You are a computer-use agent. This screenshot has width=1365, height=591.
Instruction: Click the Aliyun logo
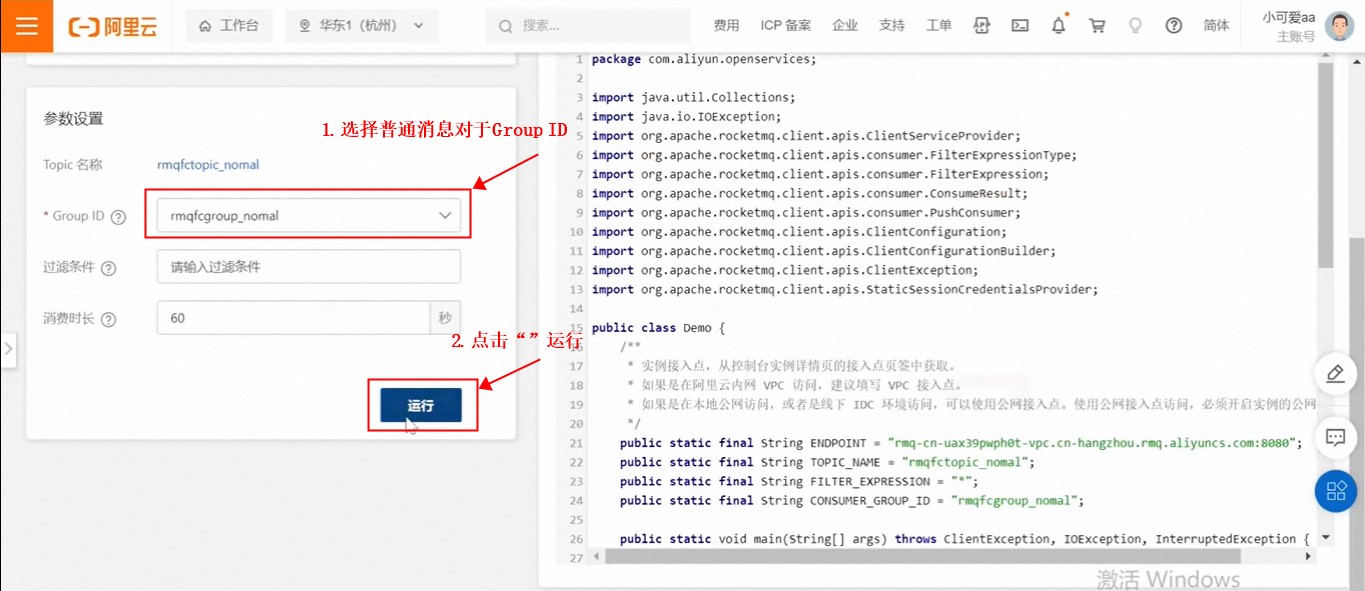(x=113, y=26)
